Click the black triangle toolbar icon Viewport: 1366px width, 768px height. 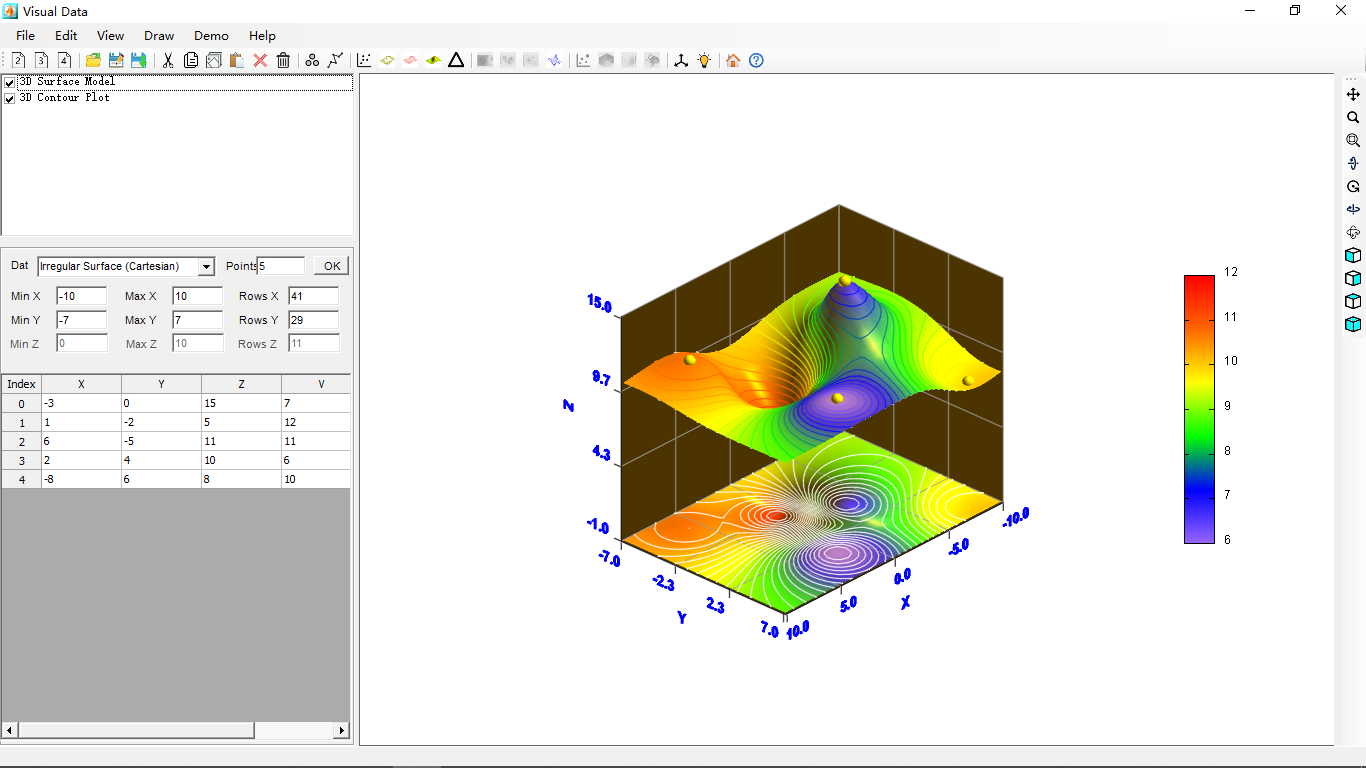pyautogui.click(x=456, y=61)
